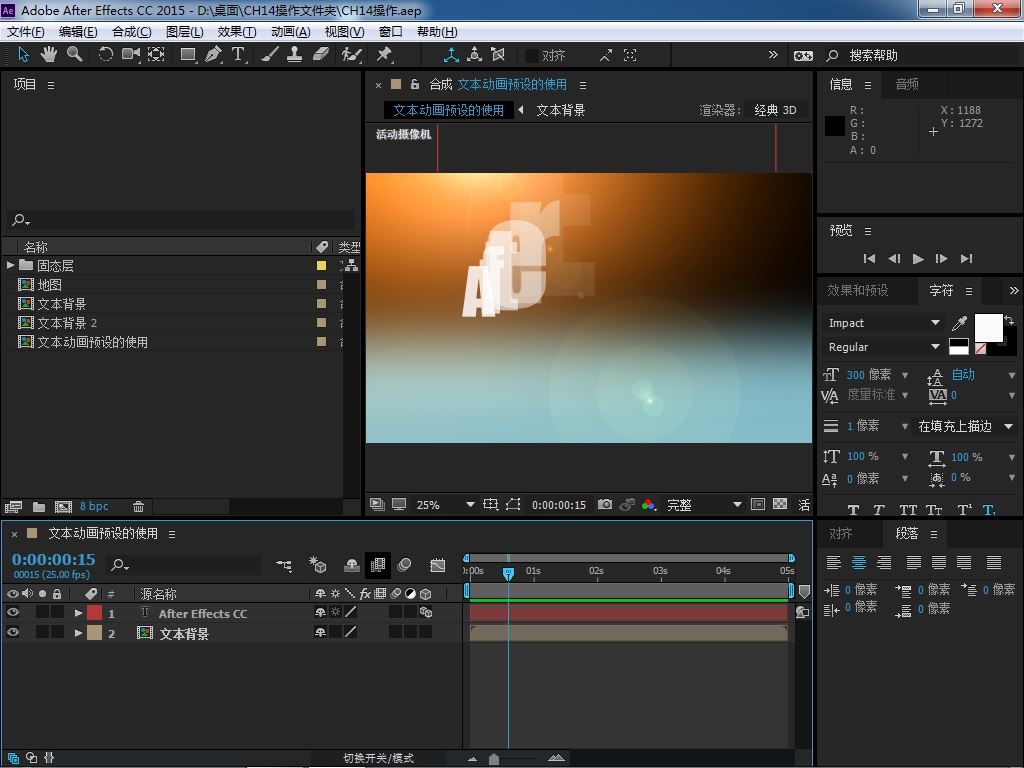Expand the 固态层 folder
Screen dimensions: 1024x768
10,265
